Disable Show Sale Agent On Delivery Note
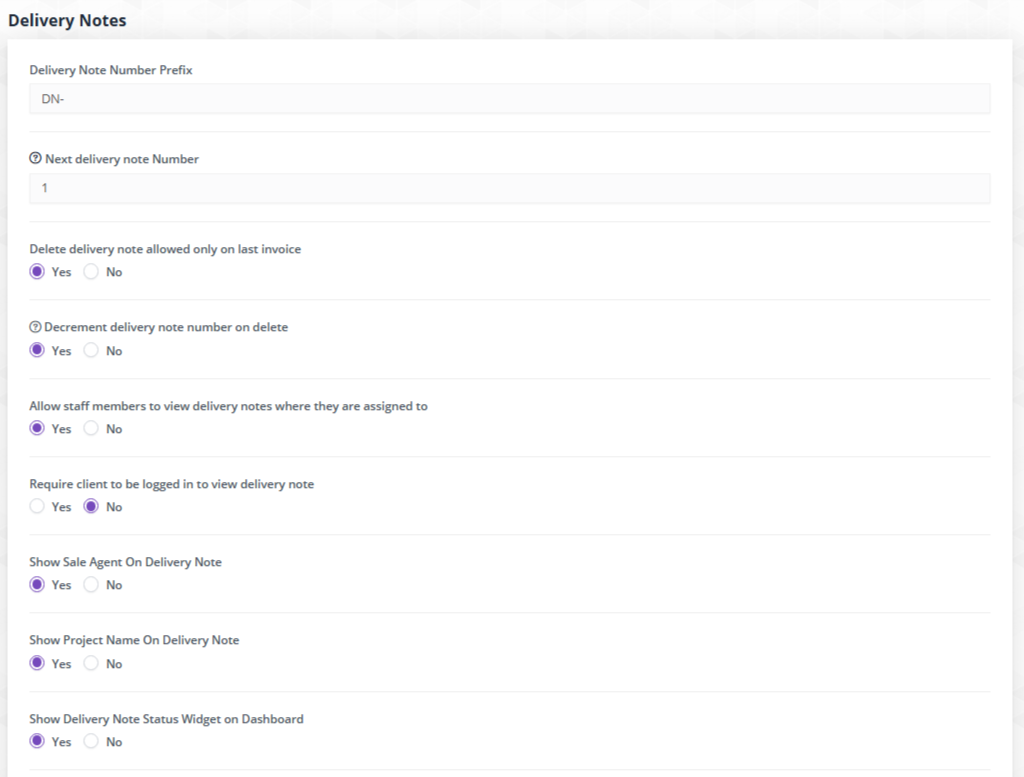Viewport: 1024px width, 777px height. [x=92, y=585]
